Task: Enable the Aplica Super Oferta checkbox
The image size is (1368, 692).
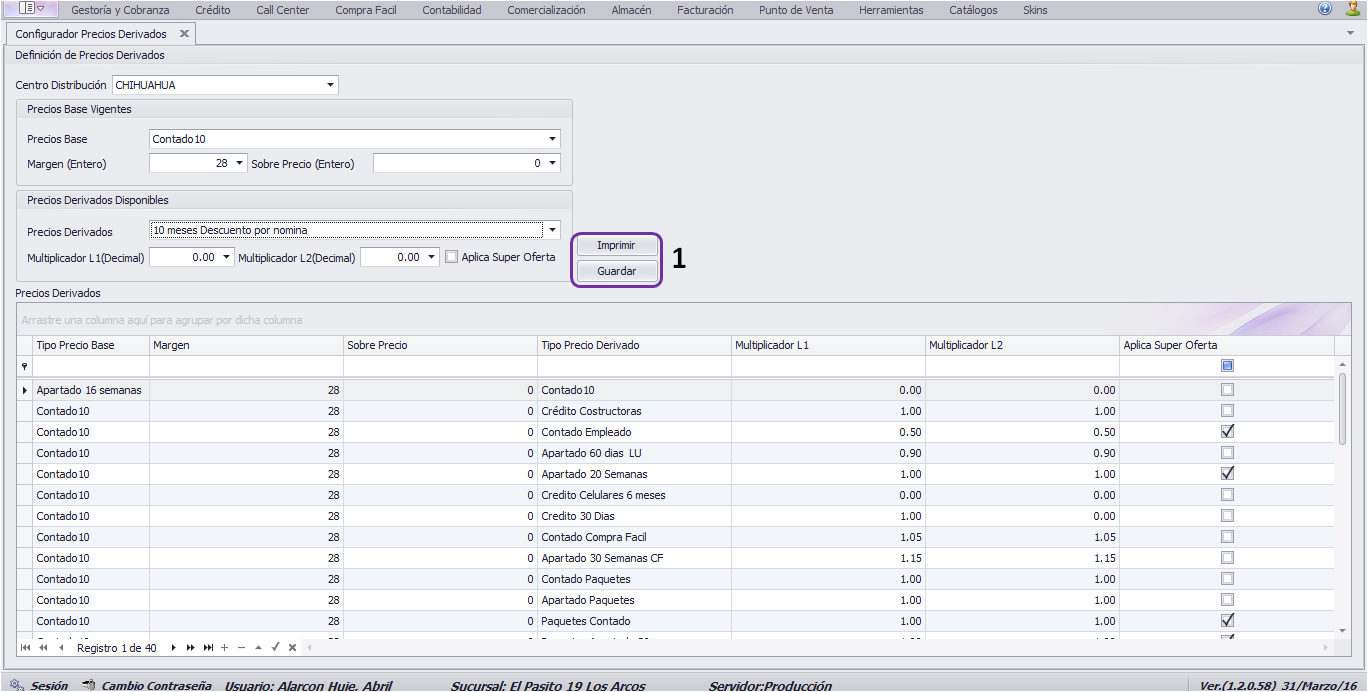Action: (x=451, y=257)
